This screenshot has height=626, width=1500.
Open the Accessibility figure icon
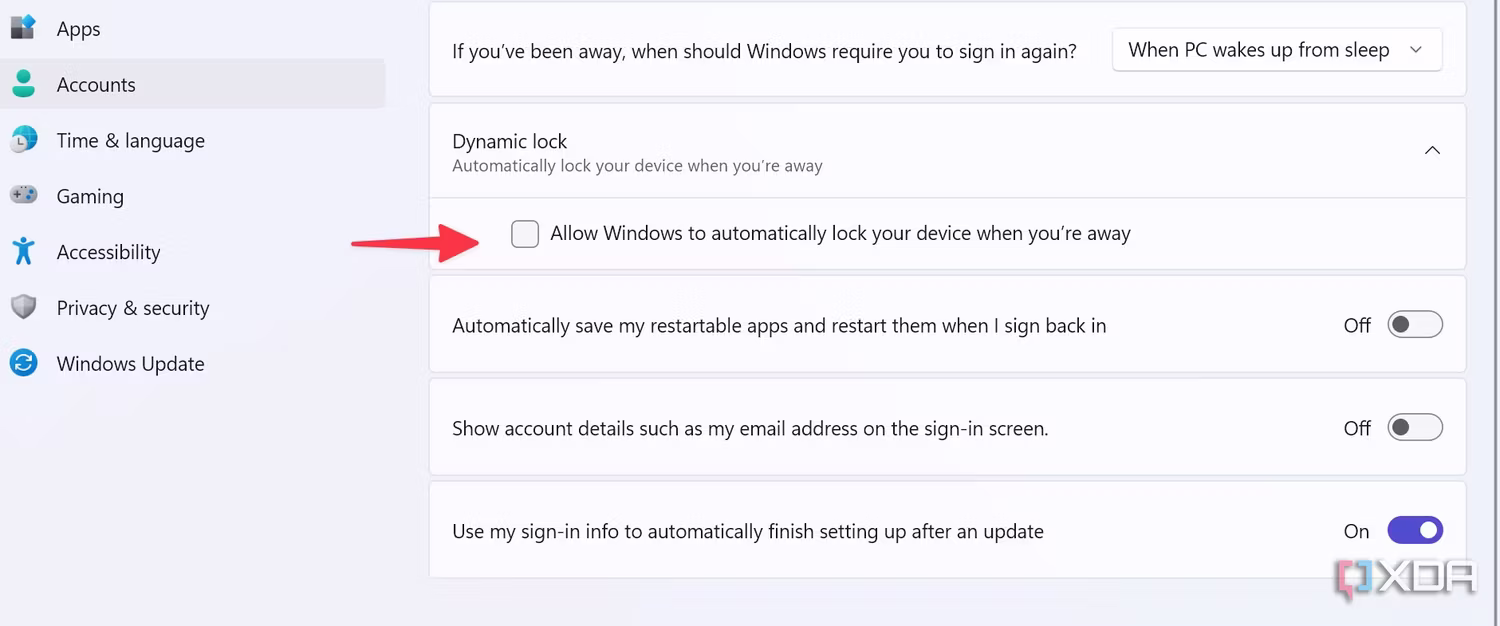click(x=23, y=251)
